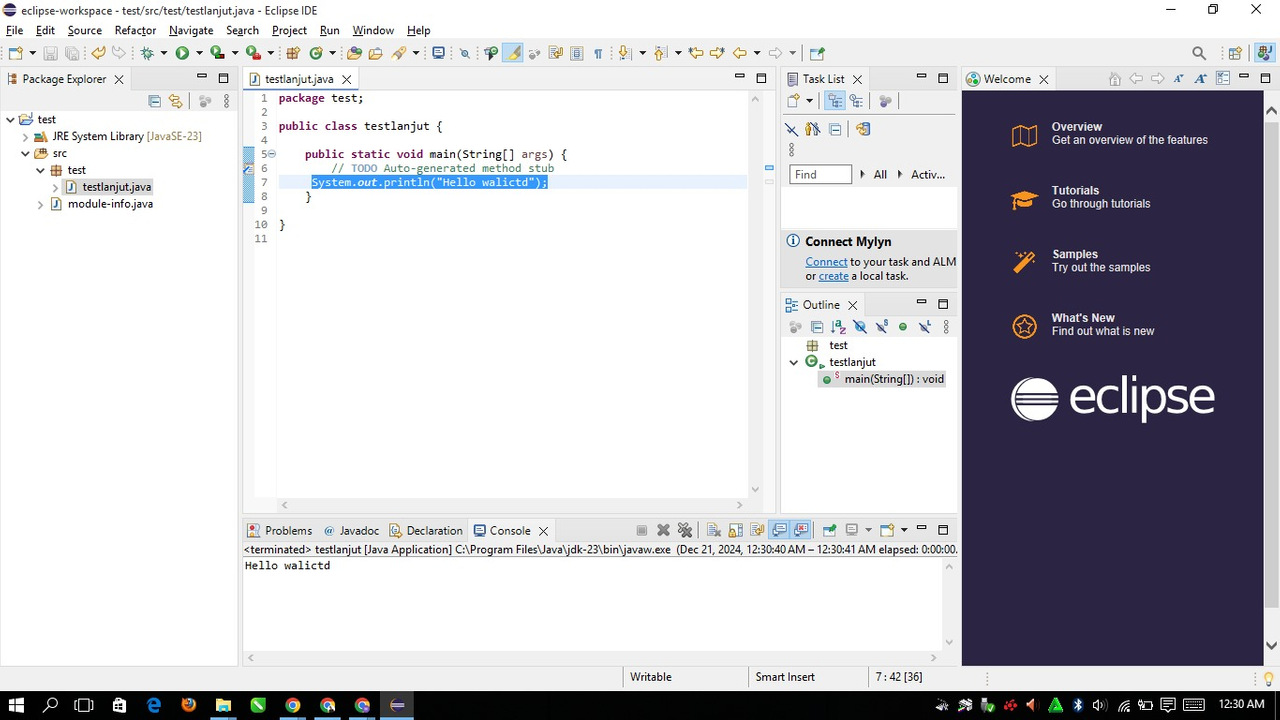Collapse the src folder node
1280x720 pixels.
(25, 153)
